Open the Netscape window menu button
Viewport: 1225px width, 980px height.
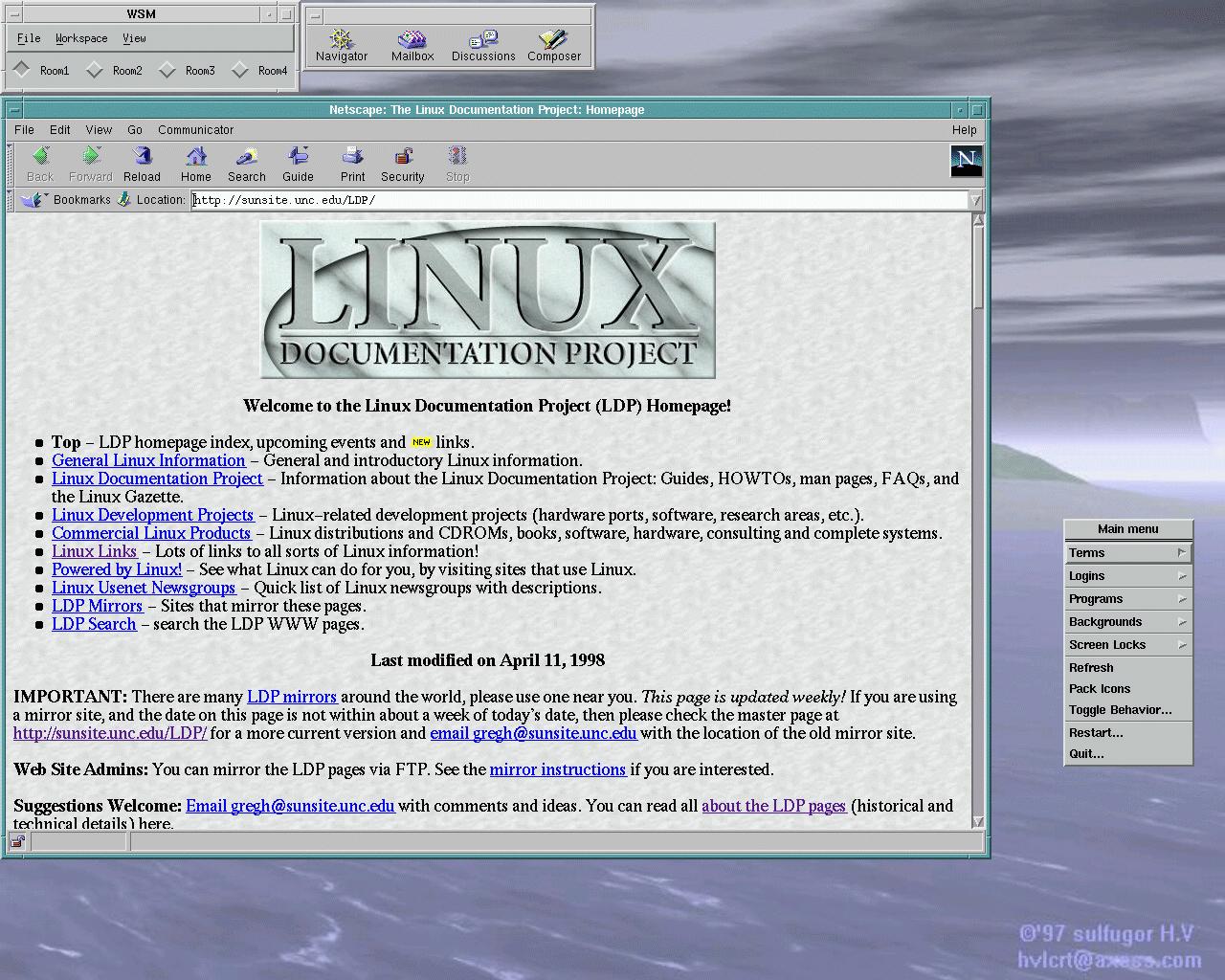click(x=14, y=110)
